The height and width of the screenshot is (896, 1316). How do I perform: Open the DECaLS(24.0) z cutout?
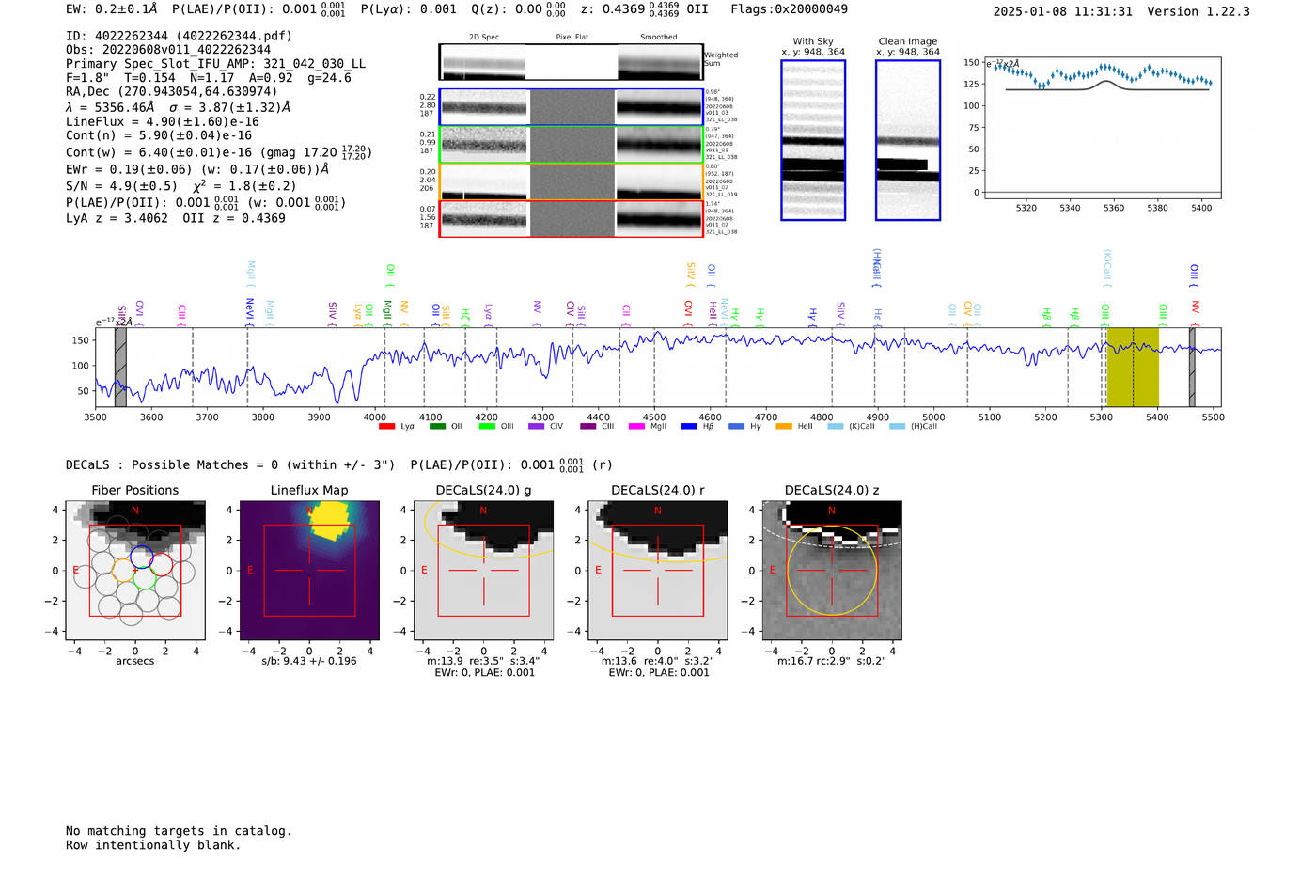[832, 571]
